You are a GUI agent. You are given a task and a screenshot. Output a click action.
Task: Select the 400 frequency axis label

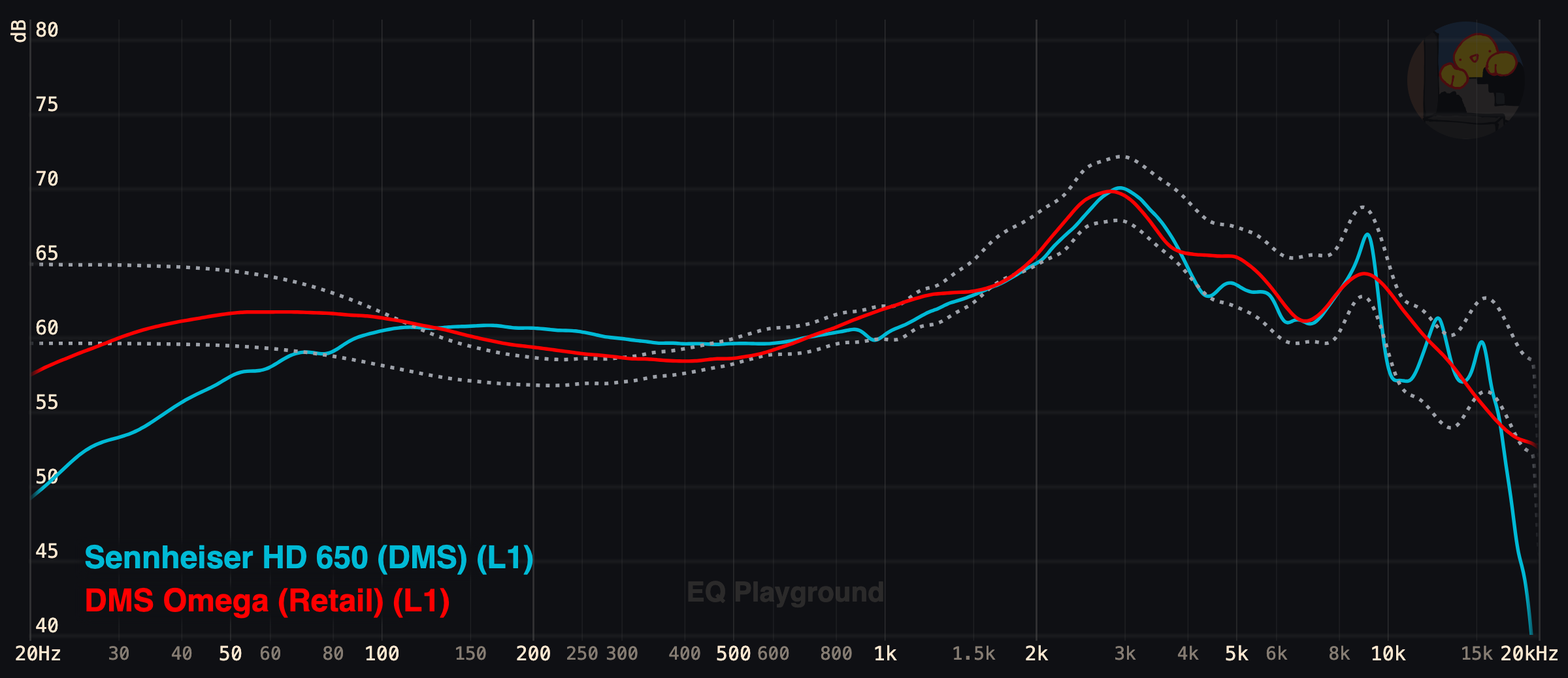pos(685,654)
